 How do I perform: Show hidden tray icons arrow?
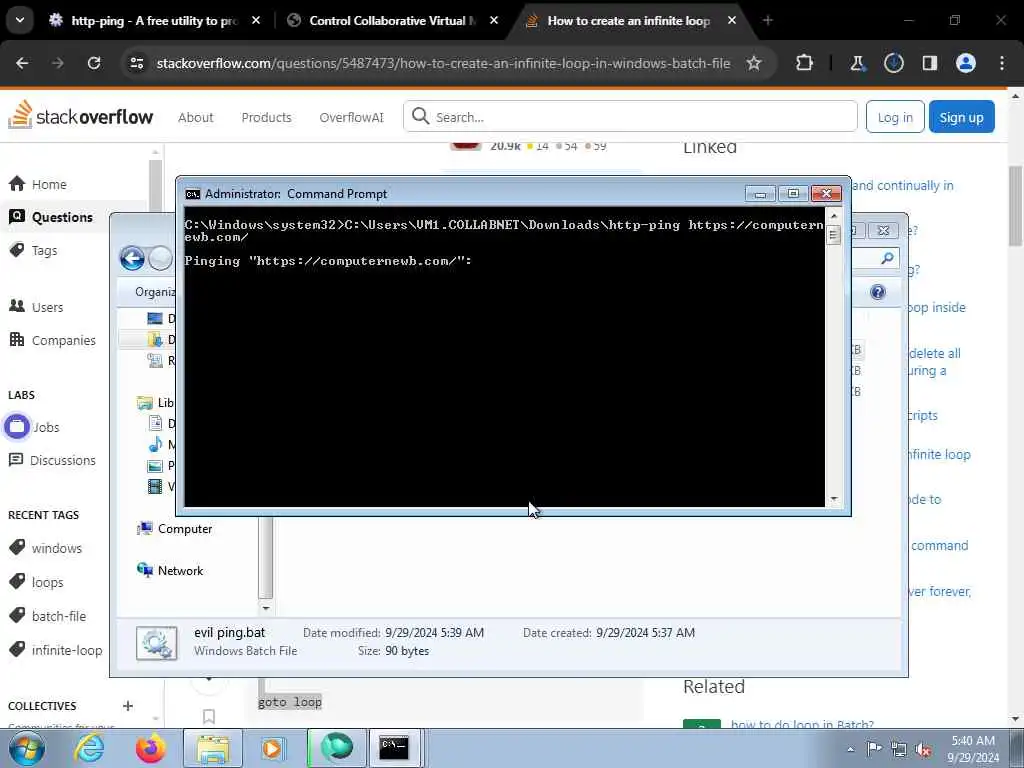coord(850,749)
